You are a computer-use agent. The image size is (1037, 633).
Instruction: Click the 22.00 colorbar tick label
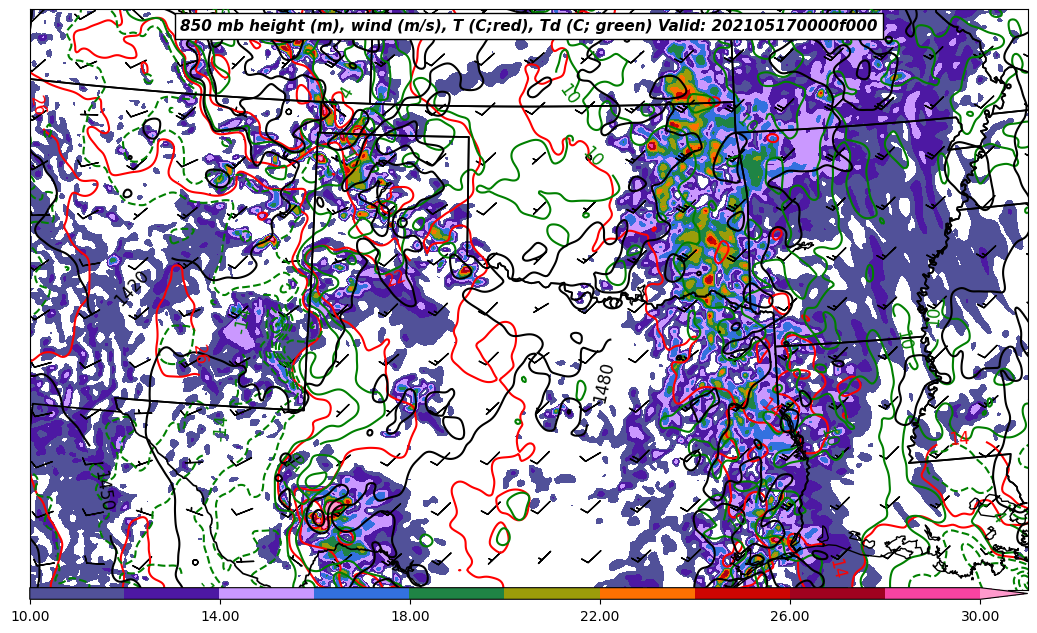point(600,617)
